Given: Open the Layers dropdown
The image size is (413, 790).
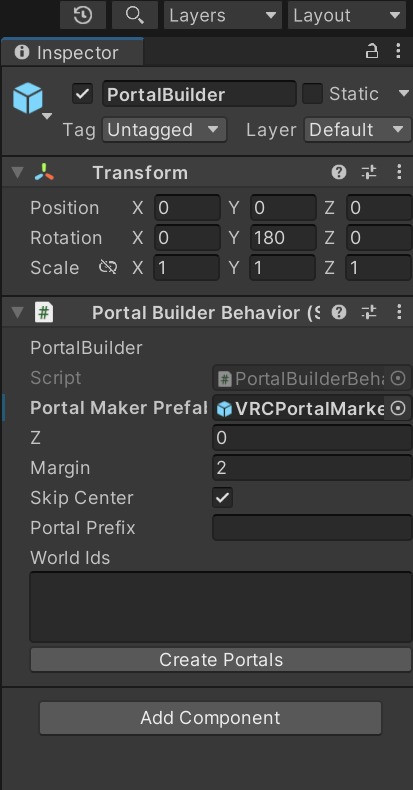Looking at the screenshot, I should pyautogui.click(x=223, y=15).
